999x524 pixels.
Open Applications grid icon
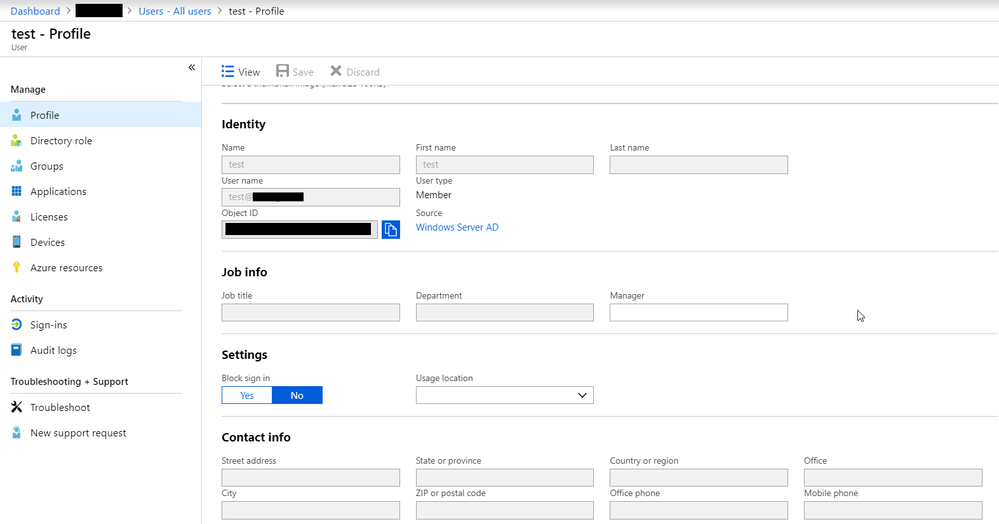(17, 191)
